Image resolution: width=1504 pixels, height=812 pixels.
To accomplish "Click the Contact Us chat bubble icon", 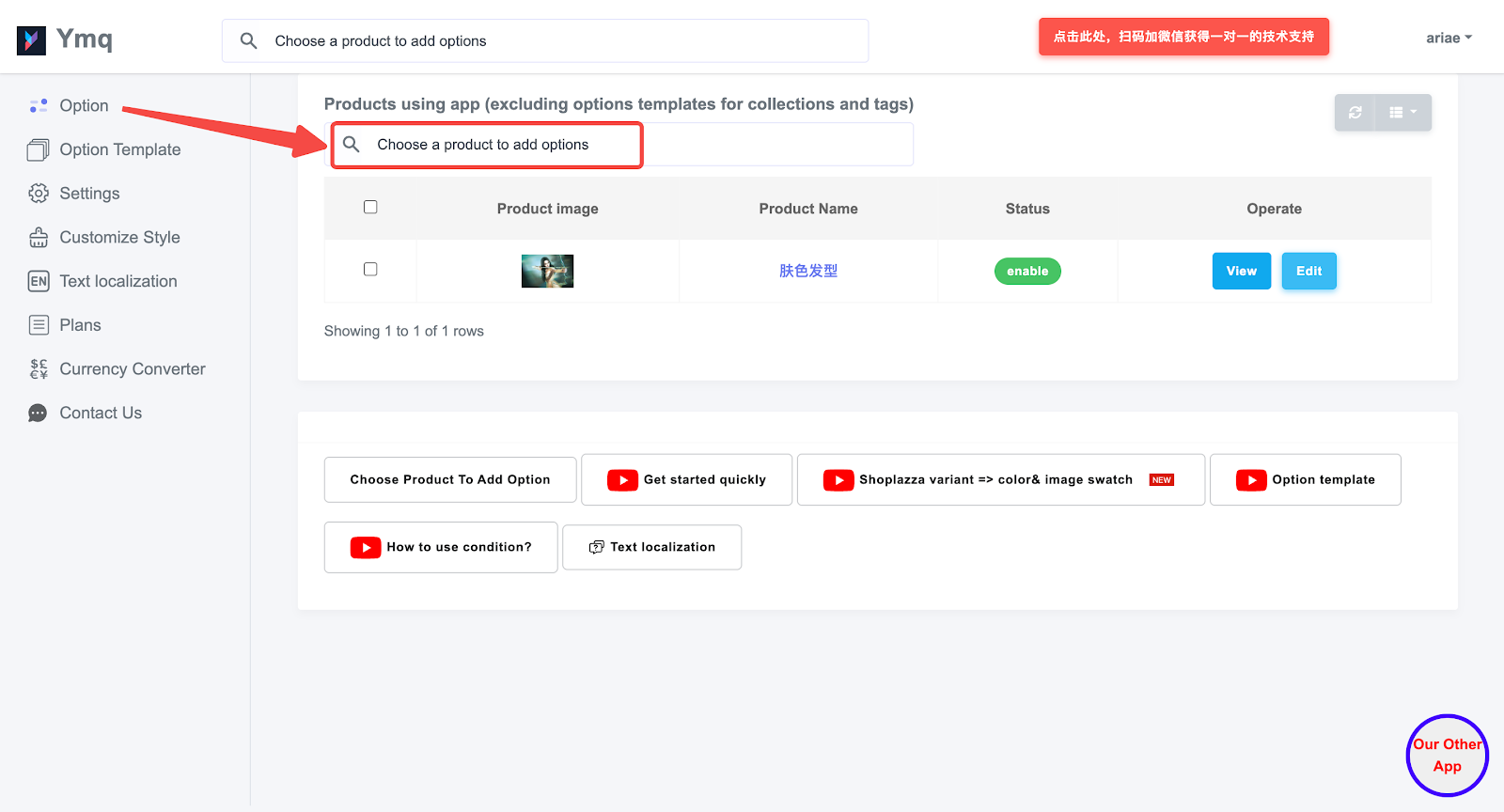I will click(38, 414).
